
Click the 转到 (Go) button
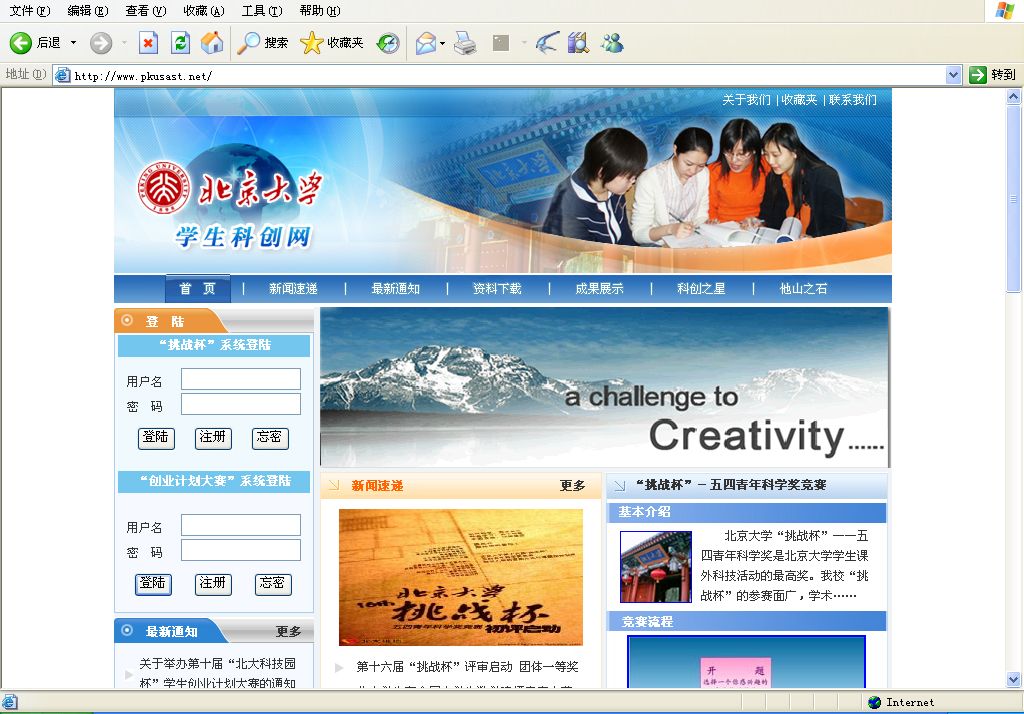point(993,75)
